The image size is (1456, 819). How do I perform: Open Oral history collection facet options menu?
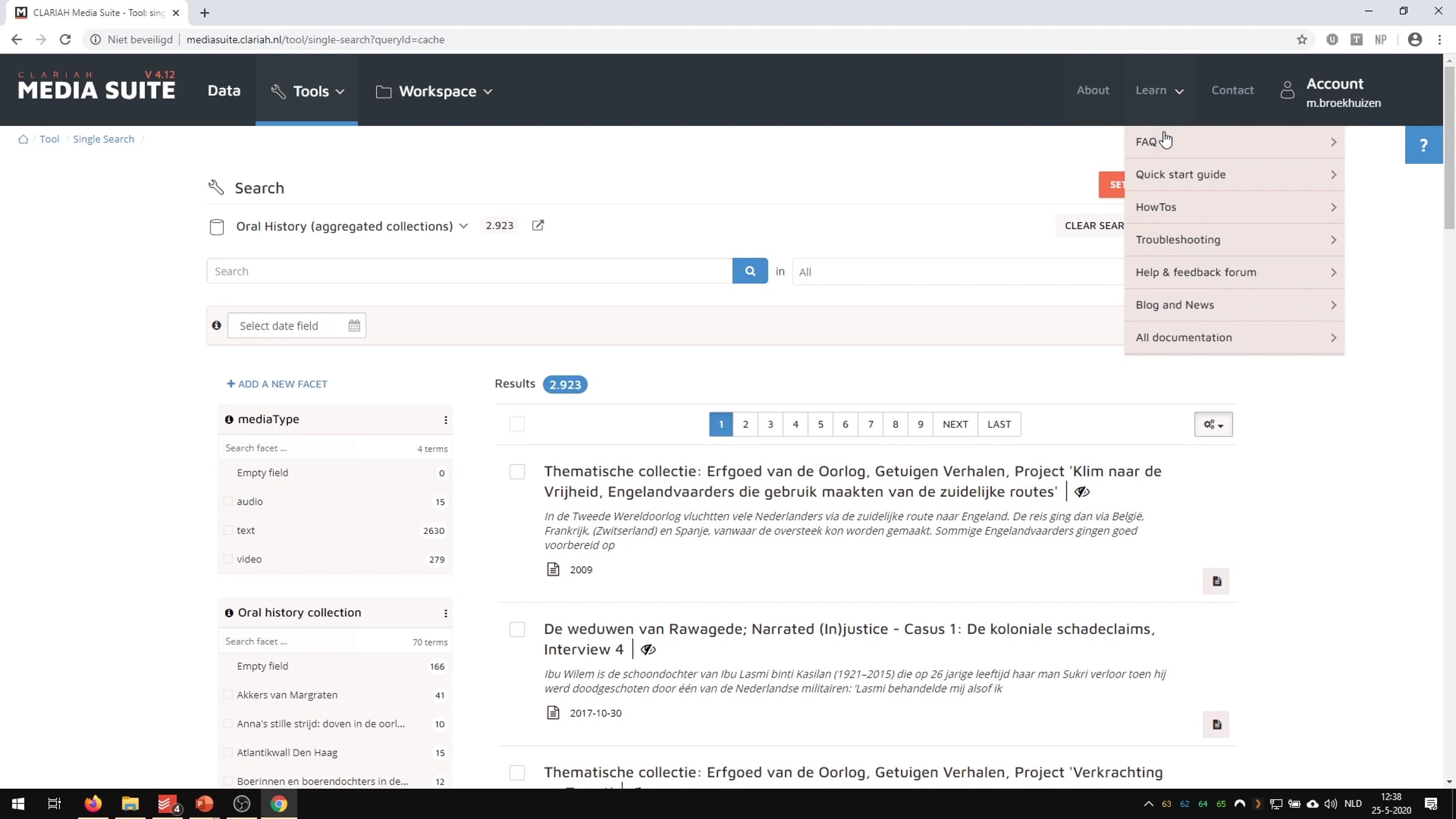coord(446,613)
